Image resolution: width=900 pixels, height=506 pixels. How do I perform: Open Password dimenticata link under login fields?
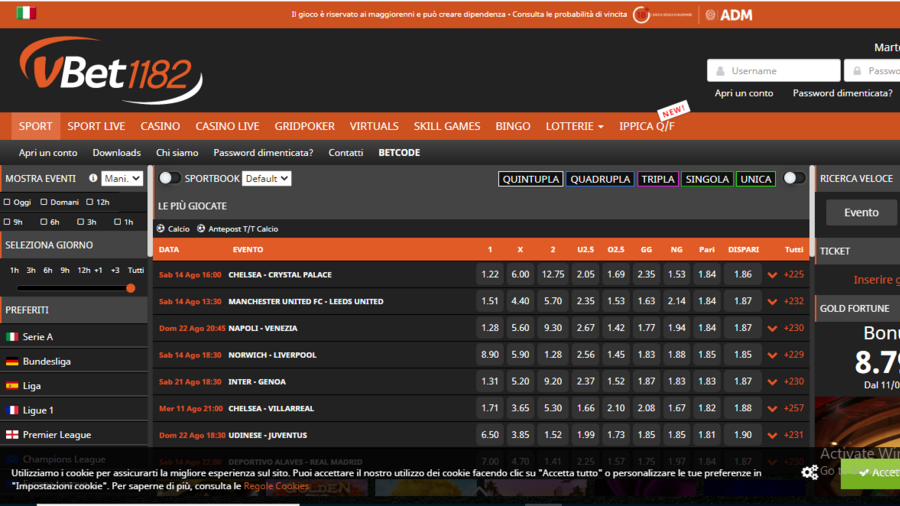tap(842, 93)
